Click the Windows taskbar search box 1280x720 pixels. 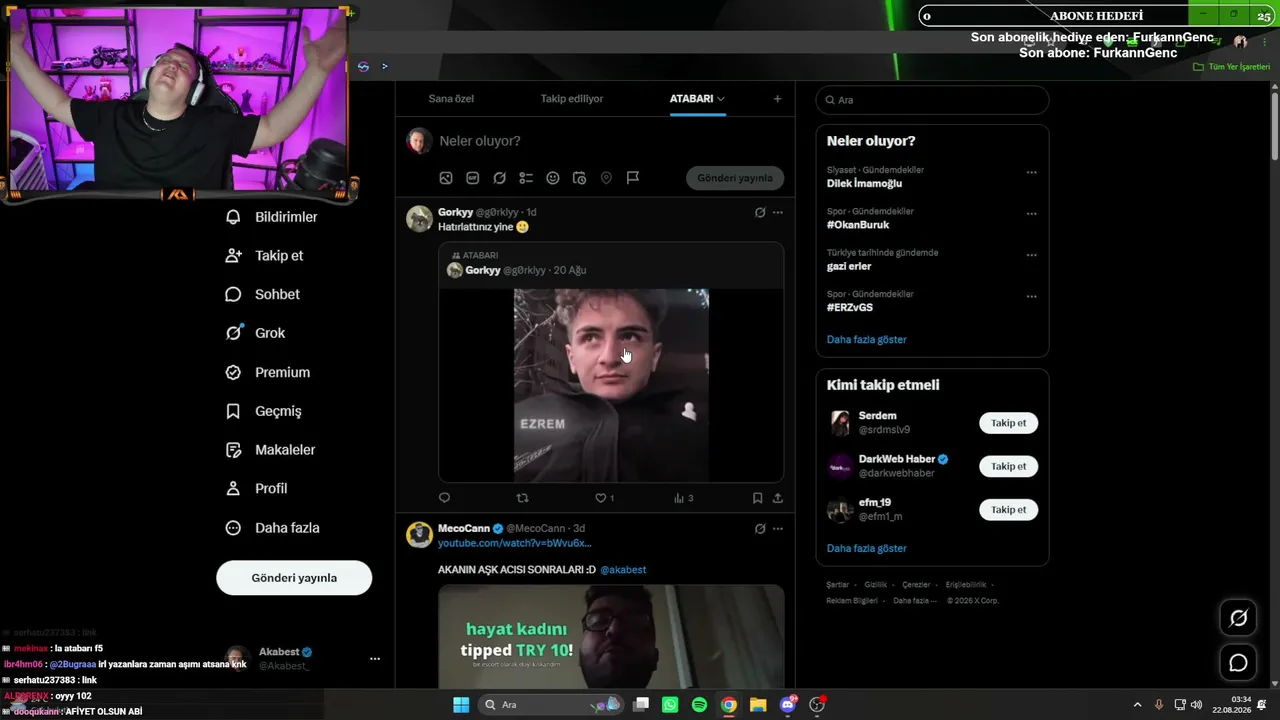[550, 705]
